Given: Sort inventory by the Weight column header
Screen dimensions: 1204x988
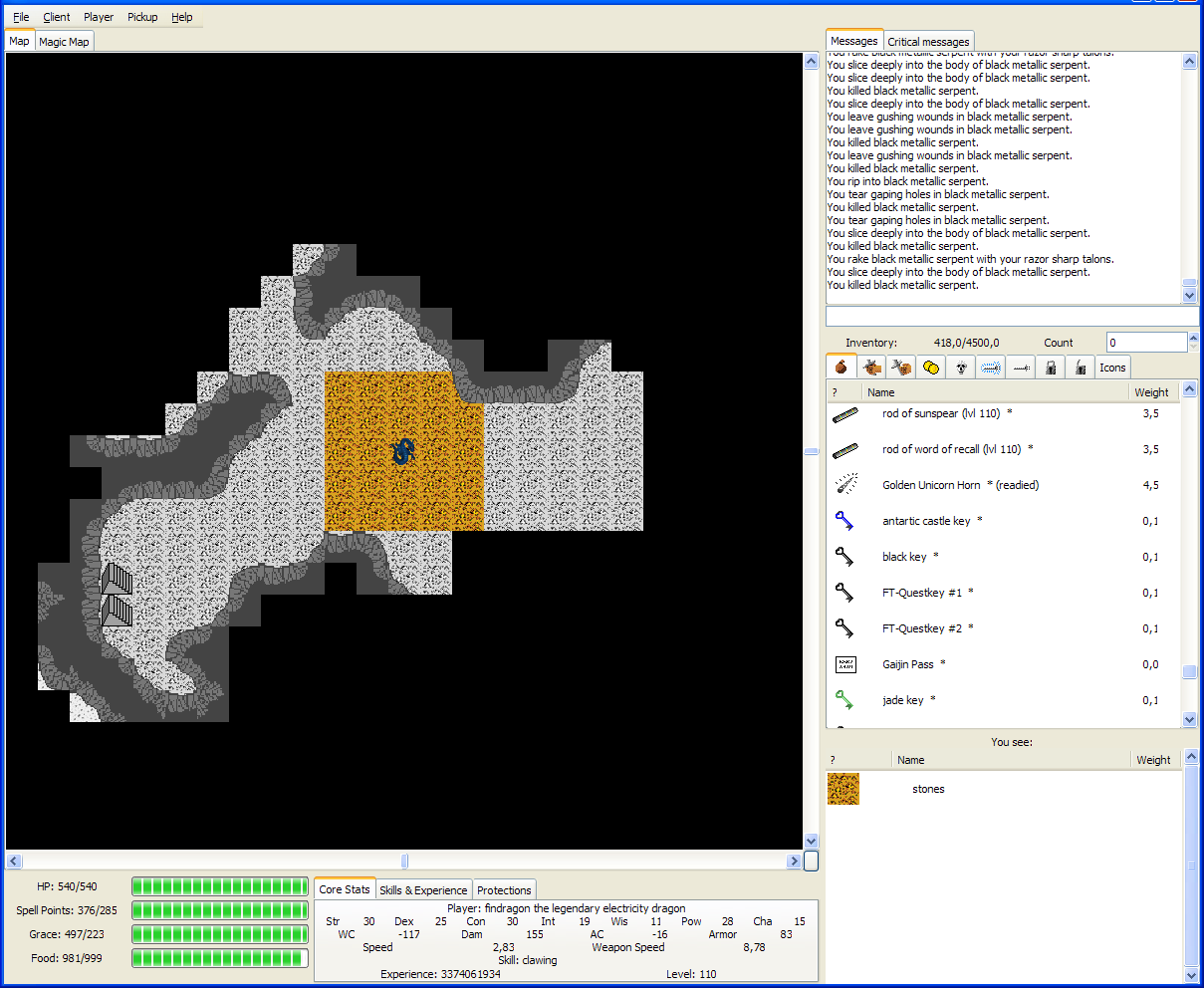Looking at the screenshot, I should click(1153, 392).
